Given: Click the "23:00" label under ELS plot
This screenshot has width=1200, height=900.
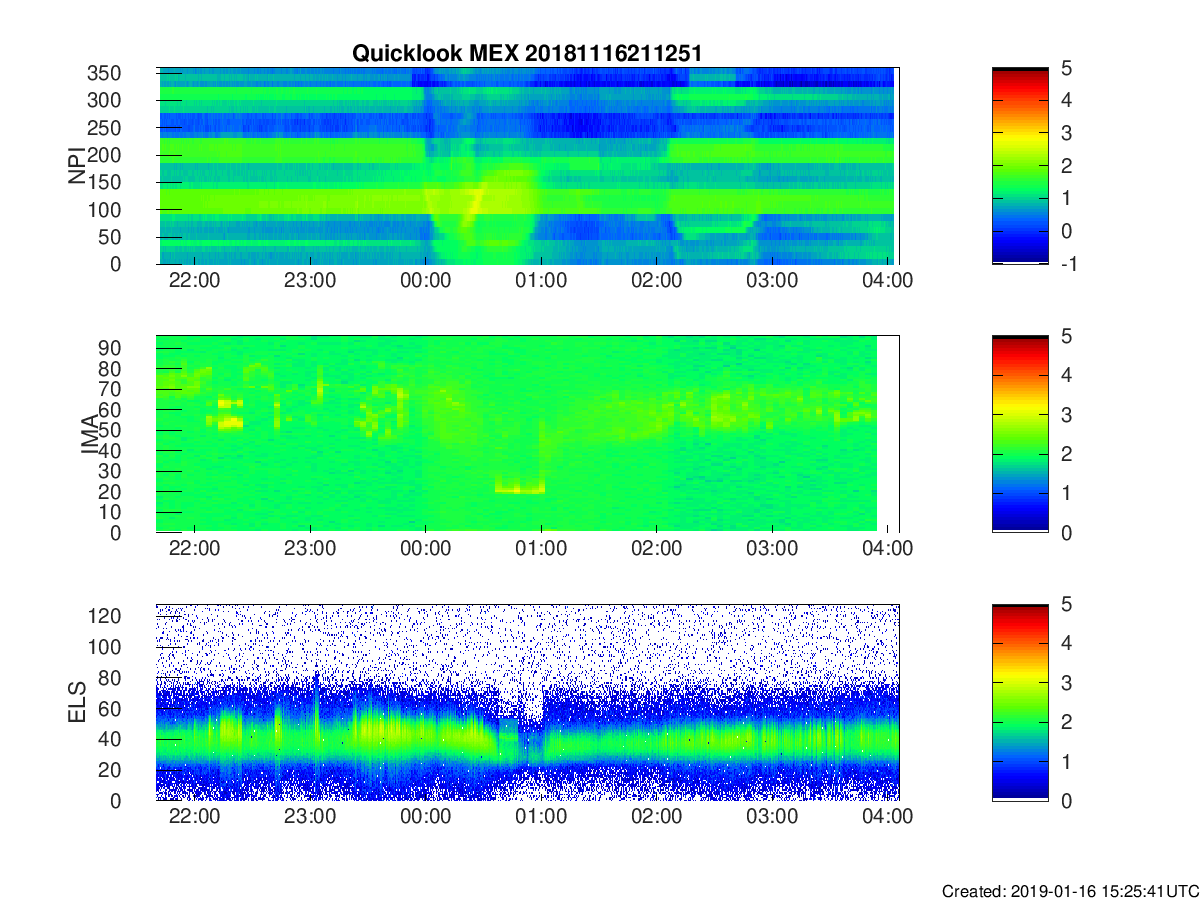Looking at the screenshot, I should tap(310, 816).
